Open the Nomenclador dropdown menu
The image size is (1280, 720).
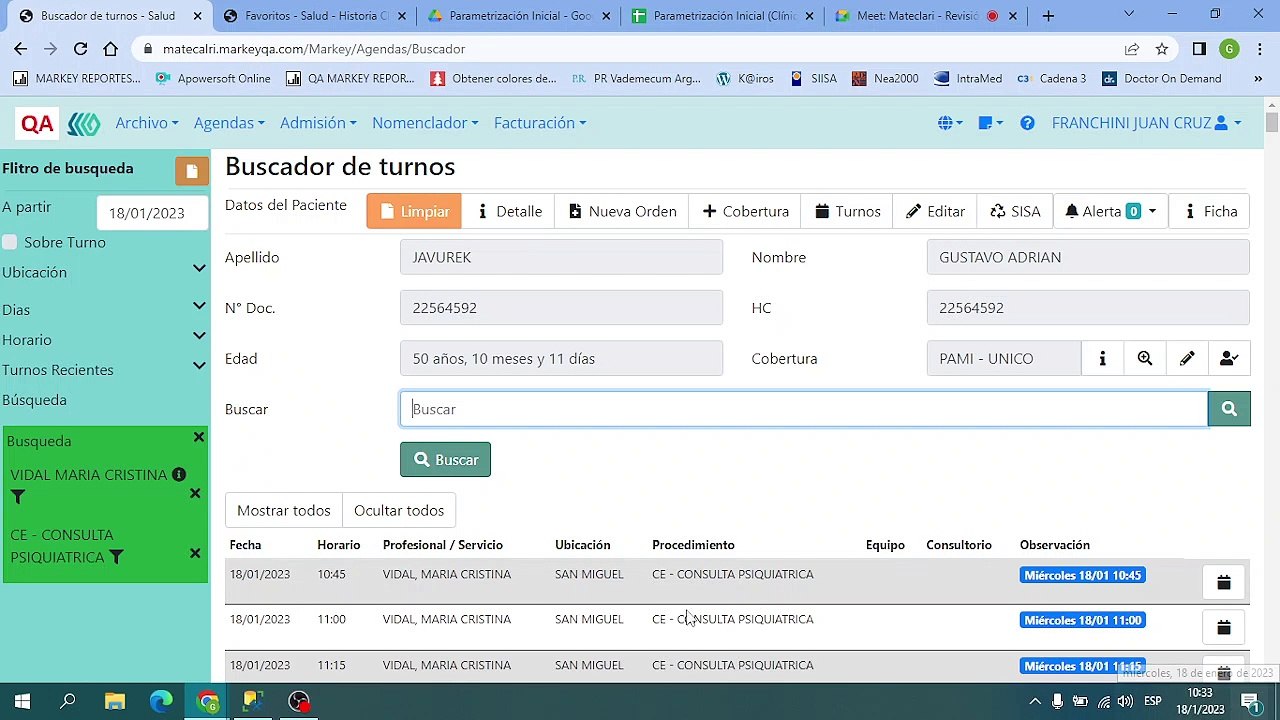pos(425,123)
